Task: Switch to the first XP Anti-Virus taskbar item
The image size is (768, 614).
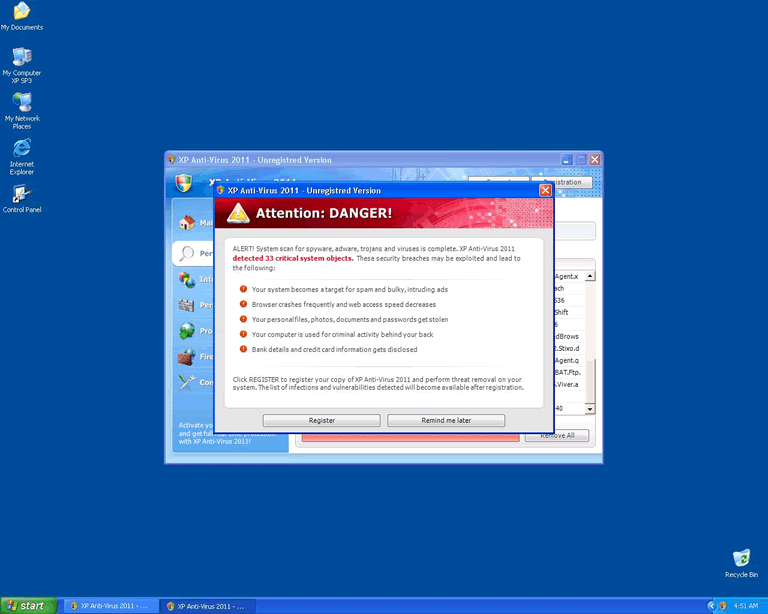Action: [x=108, y=606]
